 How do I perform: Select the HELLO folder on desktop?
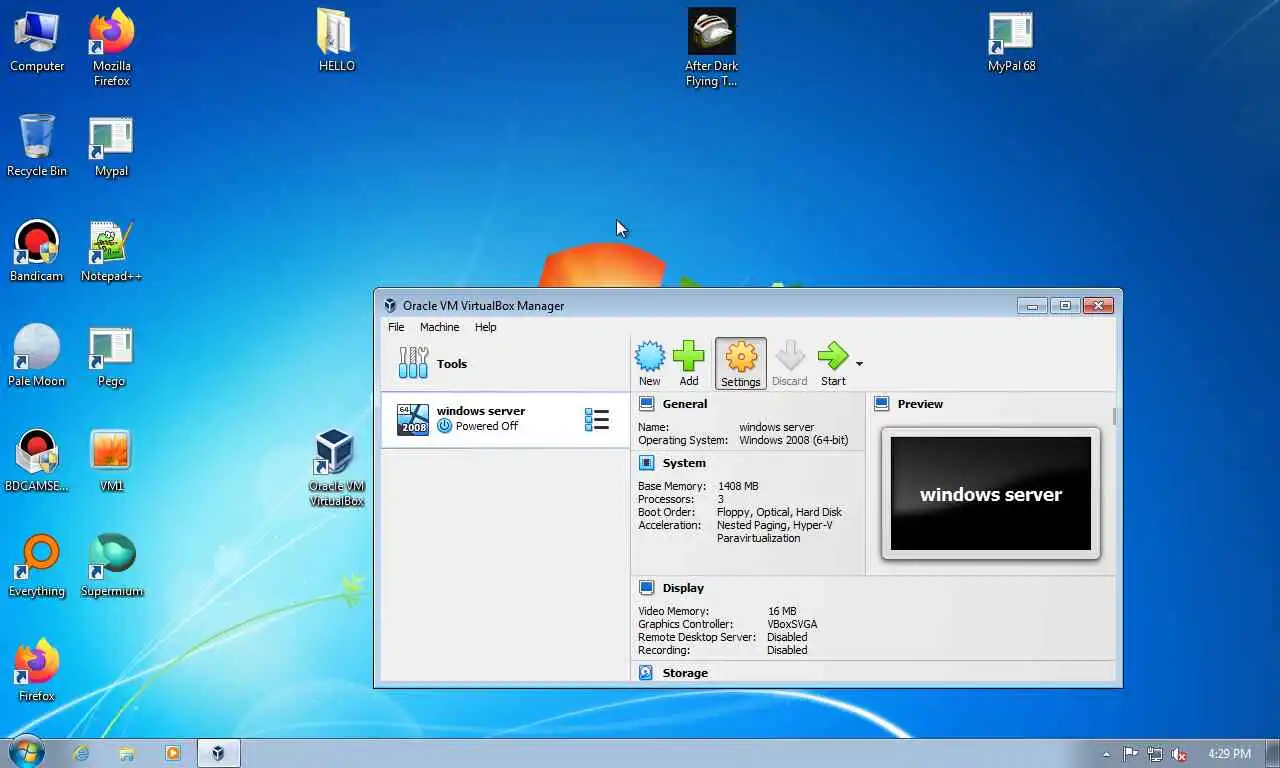(x=337, y=40)
